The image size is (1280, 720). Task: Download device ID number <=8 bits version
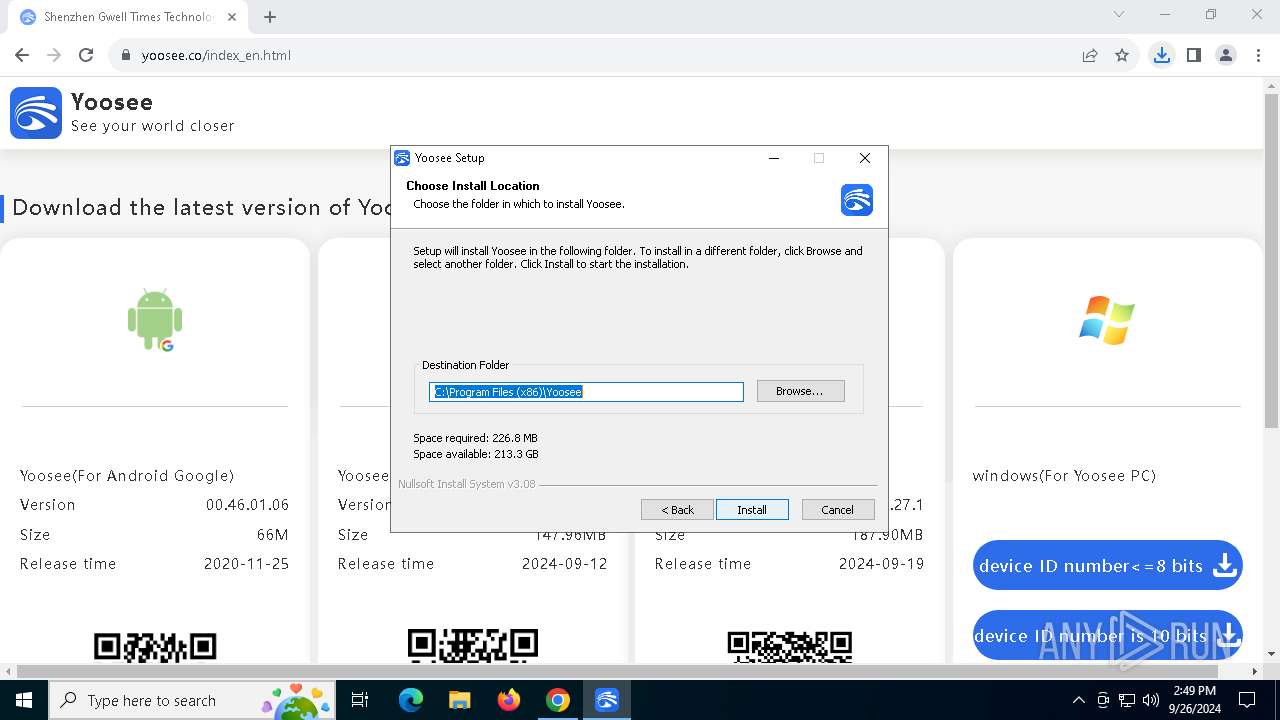1107,566
